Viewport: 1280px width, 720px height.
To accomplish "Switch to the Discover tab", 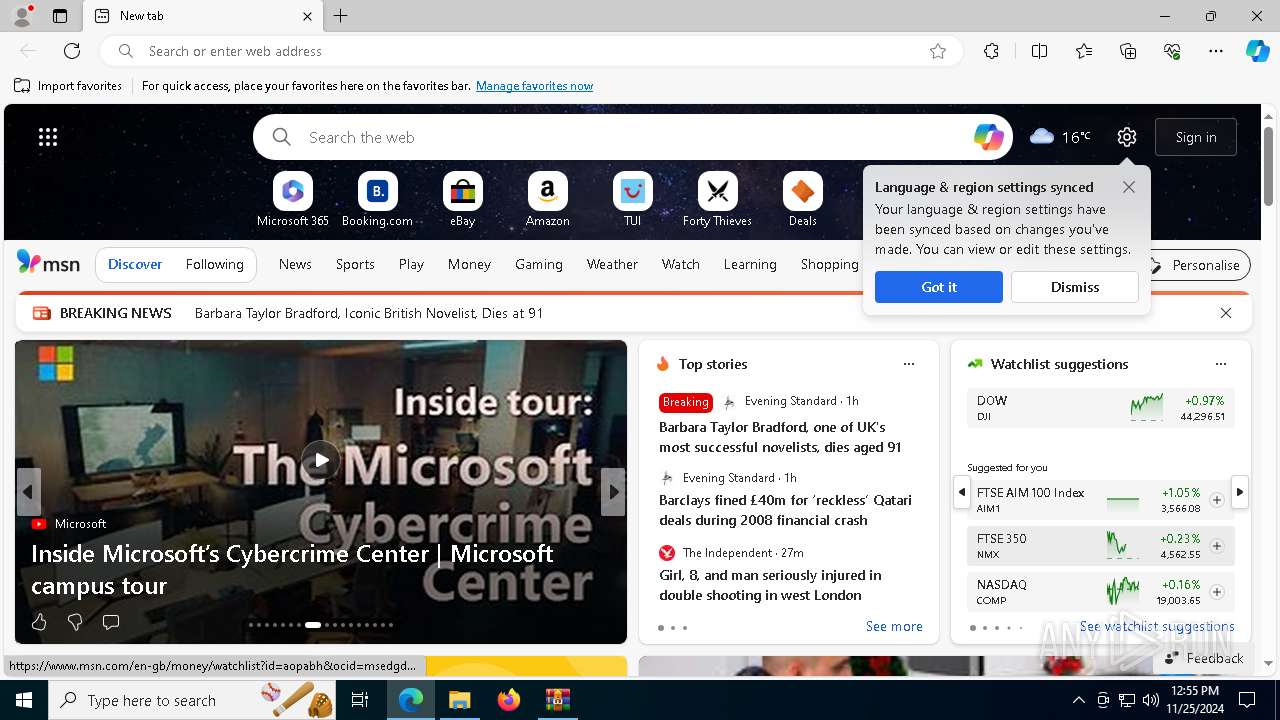I will click(x=135, y=264).
